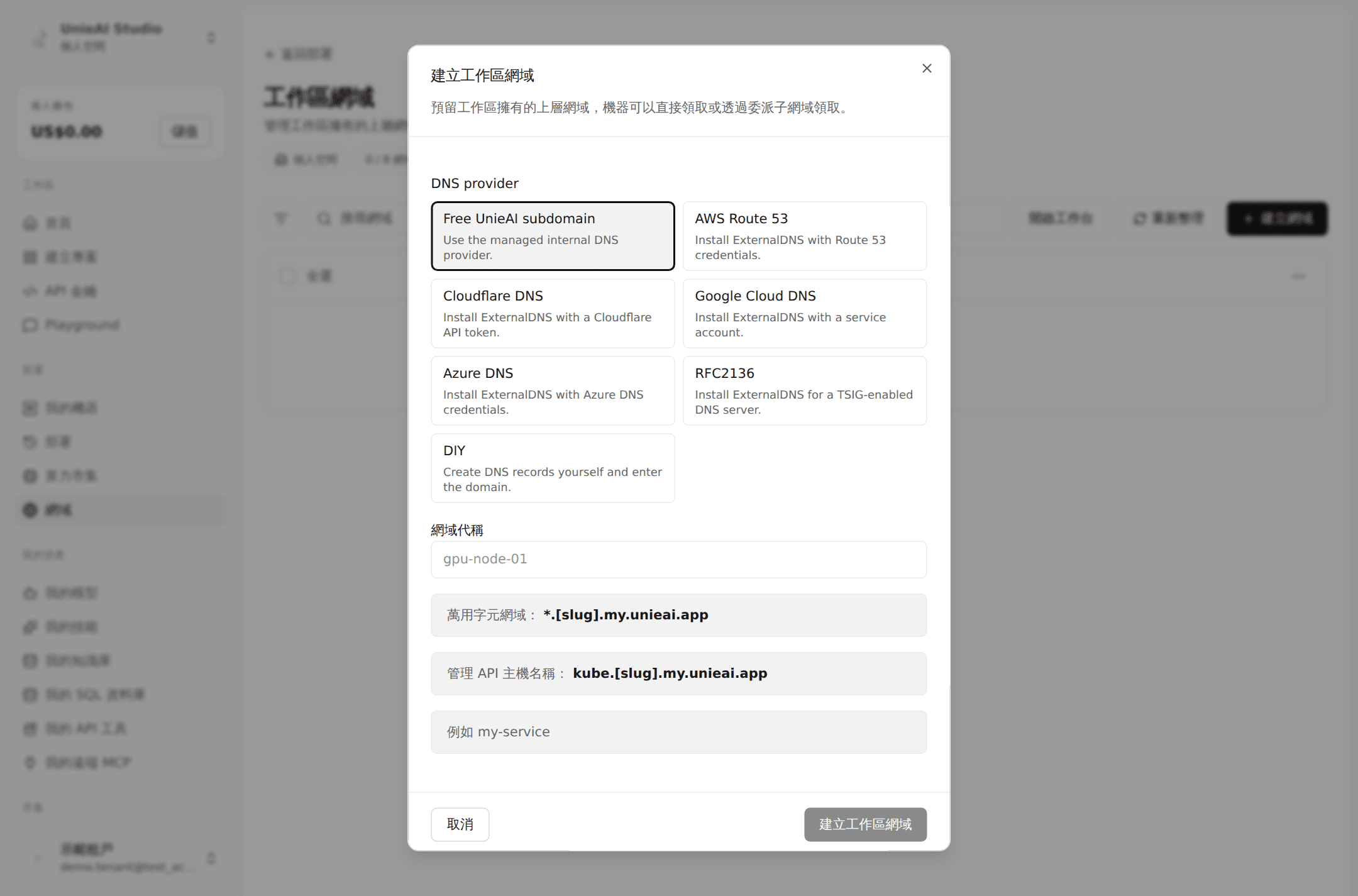Image resolution: width=1358 pixels, height=896 pixels.
Task: Click the refresh icon button in background
Action: (1168, 218)
